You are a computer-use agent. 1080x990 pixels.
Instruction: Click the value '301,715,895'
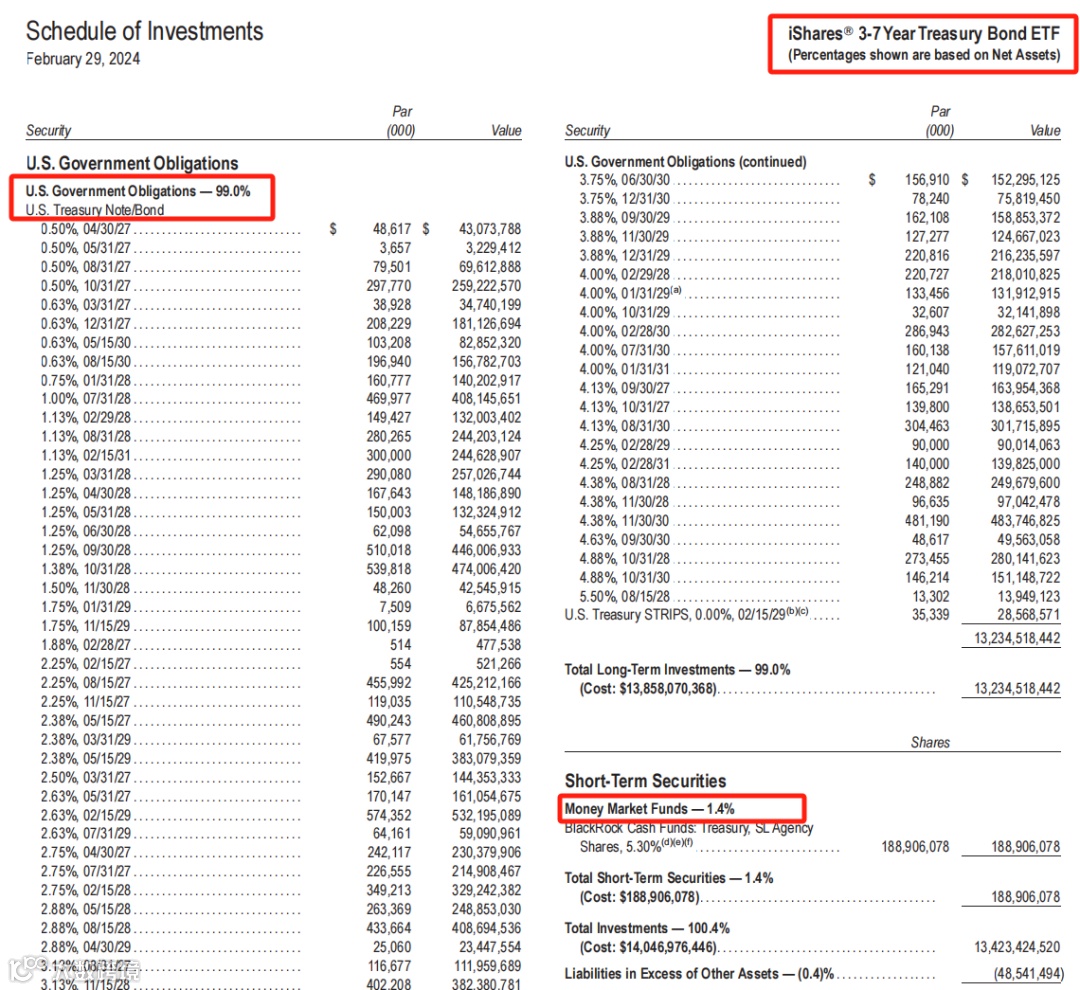click(1026, 426)
